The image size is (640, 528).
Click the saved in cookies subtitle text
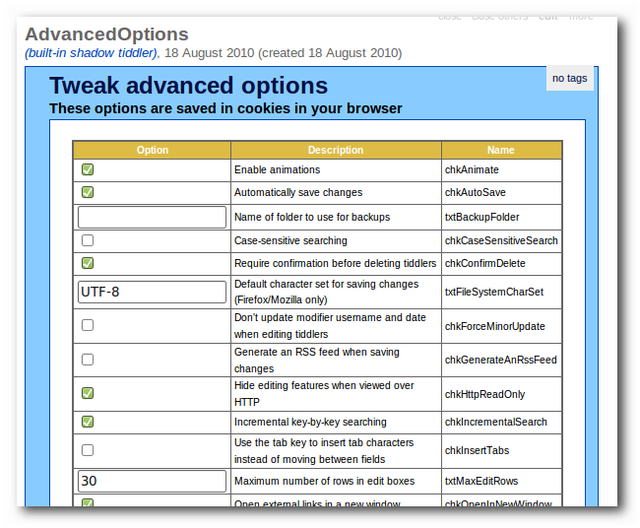coord(226,109)
